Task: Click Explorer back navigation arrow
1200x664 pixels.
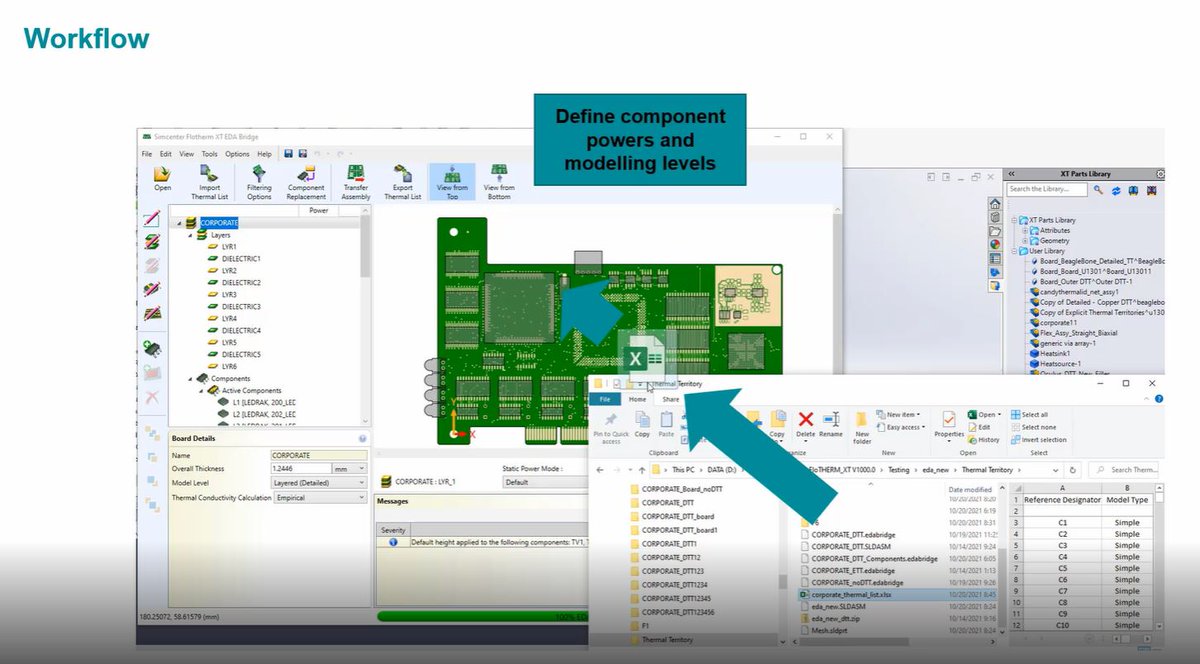Action: (x=600, y=469)
